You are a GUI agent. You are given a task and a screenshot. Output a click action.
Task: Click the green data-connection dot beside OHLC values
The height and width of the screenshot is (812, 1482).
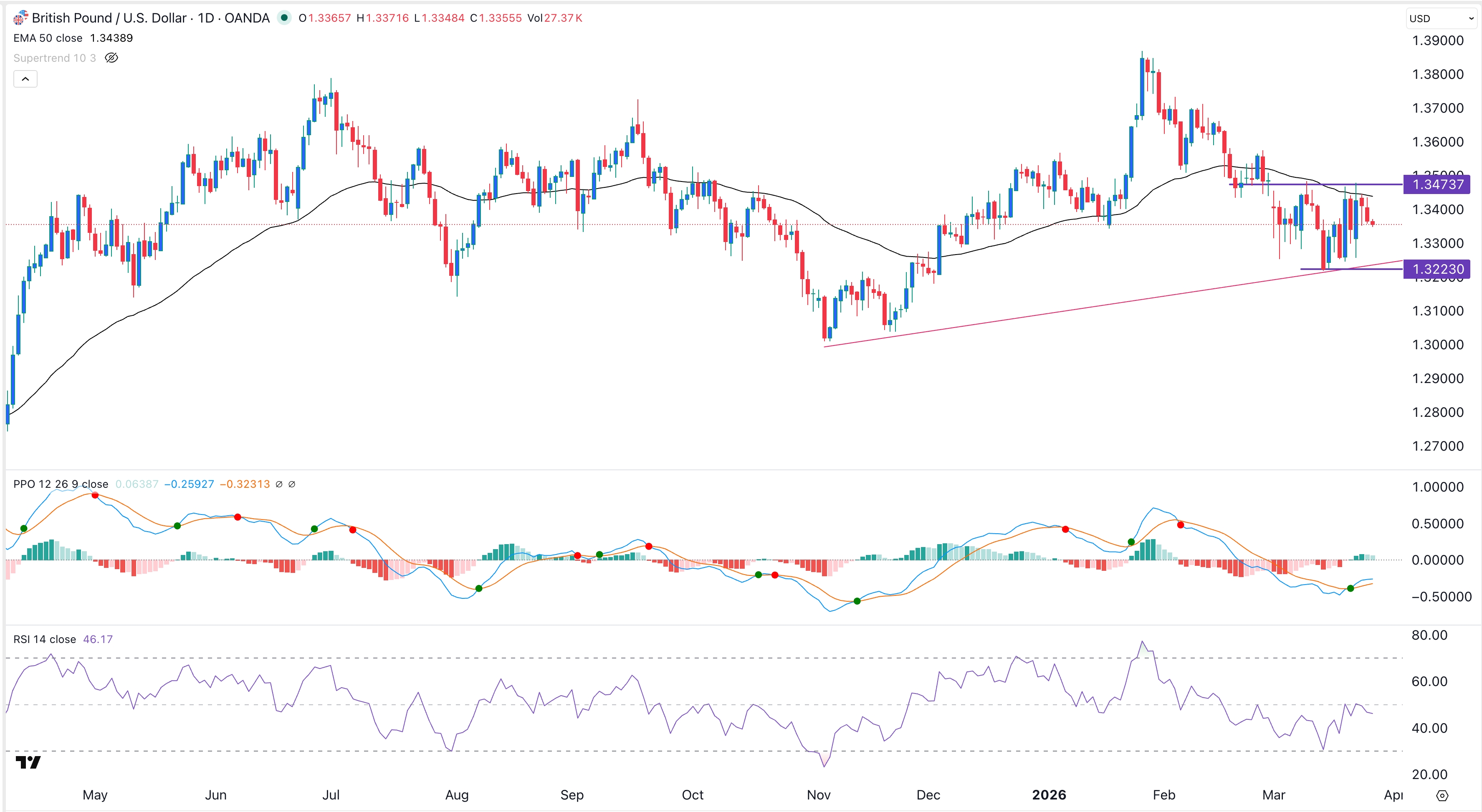(x=284, y=18)
